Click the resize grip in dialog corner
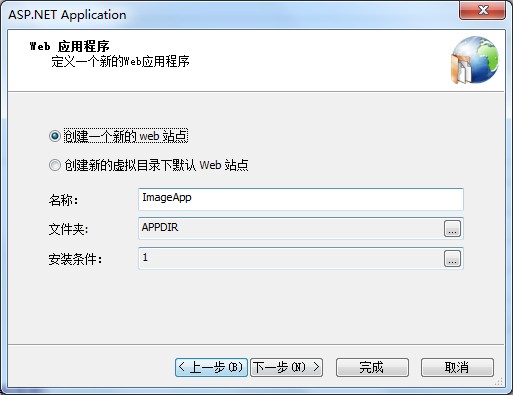 pos(499,381)
